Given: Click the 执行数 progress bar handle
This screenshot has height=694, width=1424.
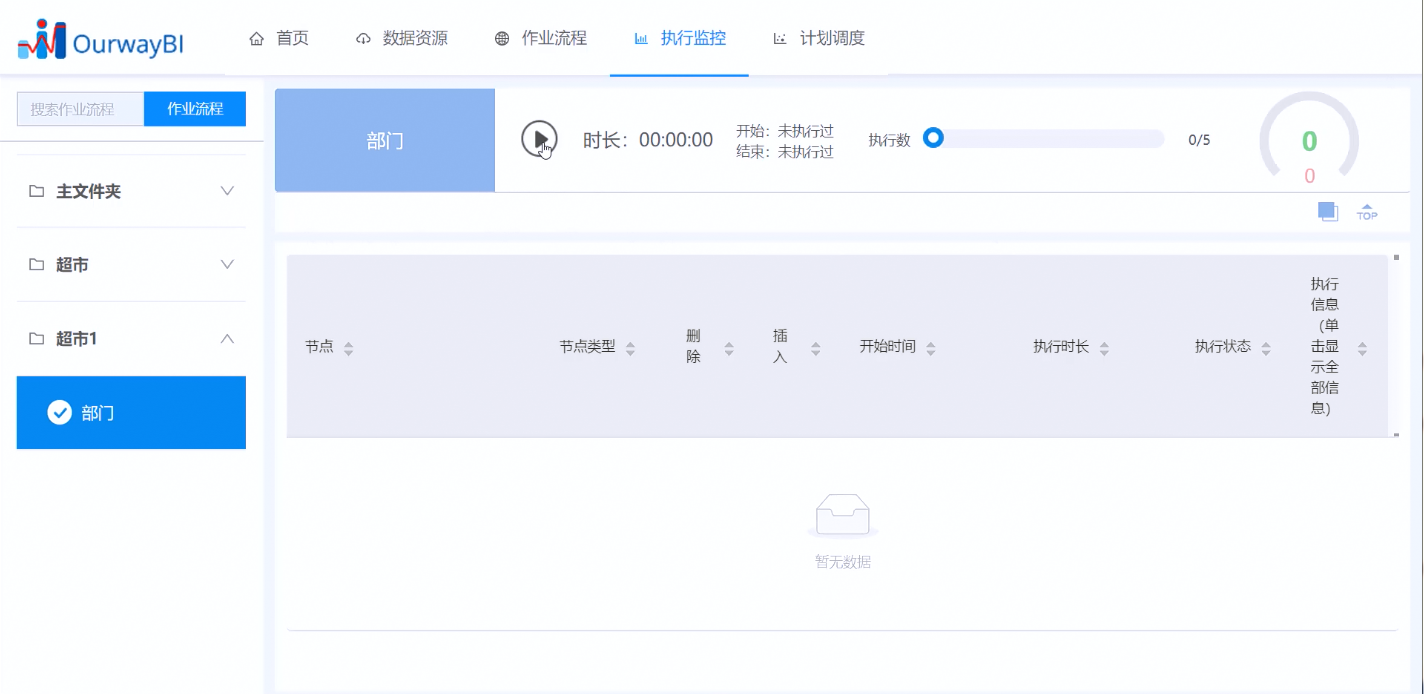Looking at the screenshot, I should (933, 138).
